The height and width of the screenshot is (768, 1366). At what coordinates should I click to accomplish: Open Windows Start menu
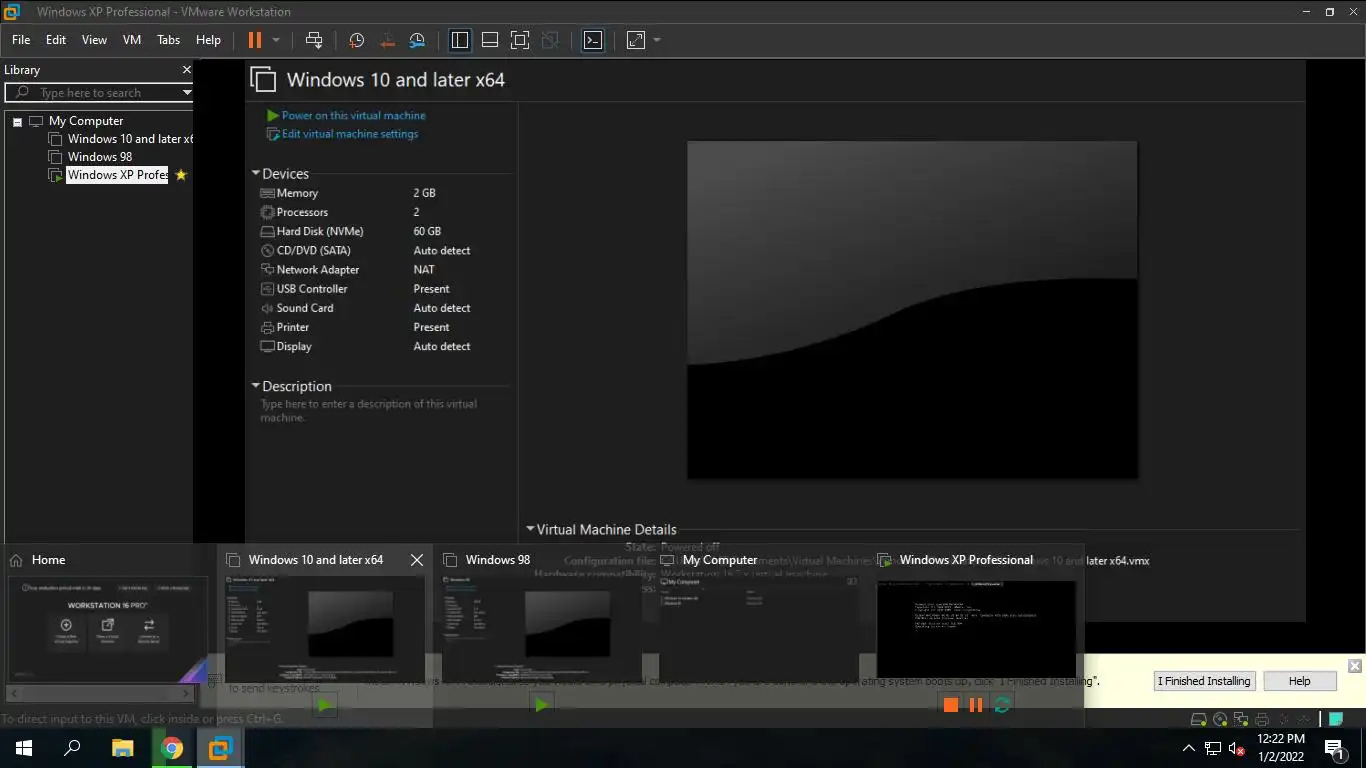click(24, 747)
